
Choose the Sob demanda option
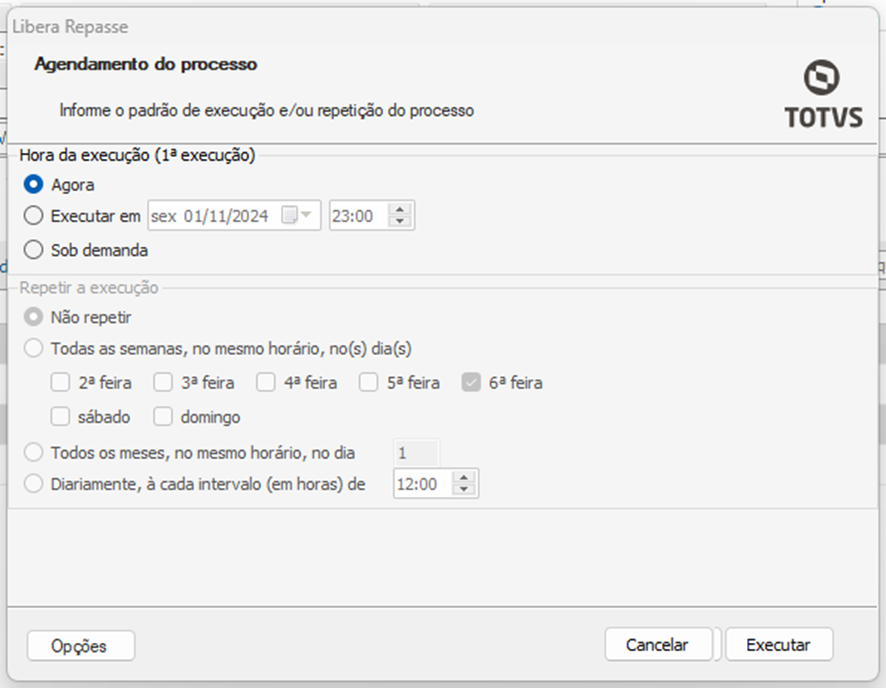point(34,250)
